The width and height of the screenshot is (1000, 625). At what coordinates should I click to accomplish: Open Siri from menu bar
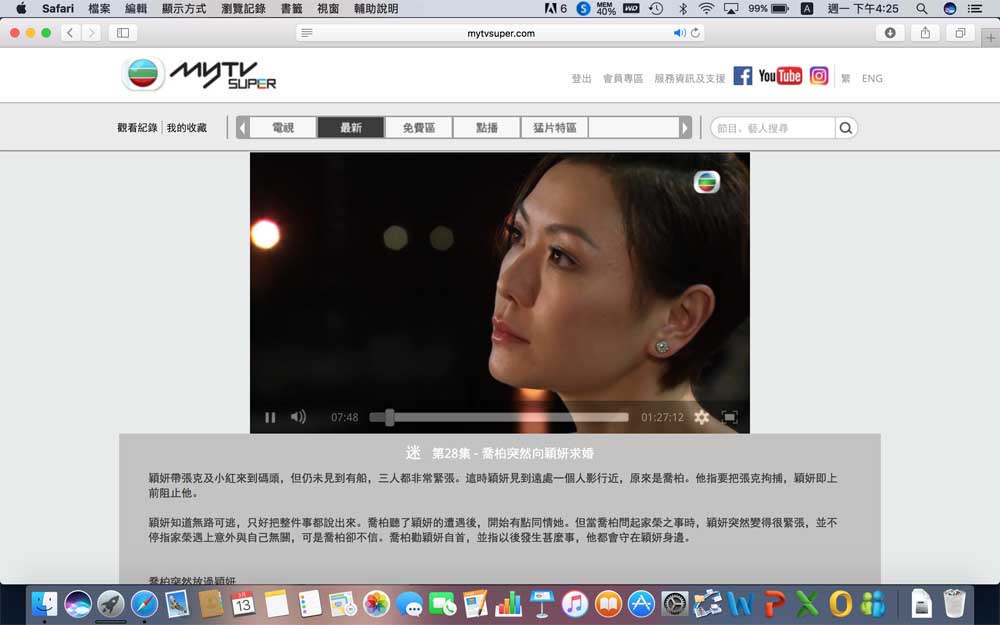(x=950, y=8)
